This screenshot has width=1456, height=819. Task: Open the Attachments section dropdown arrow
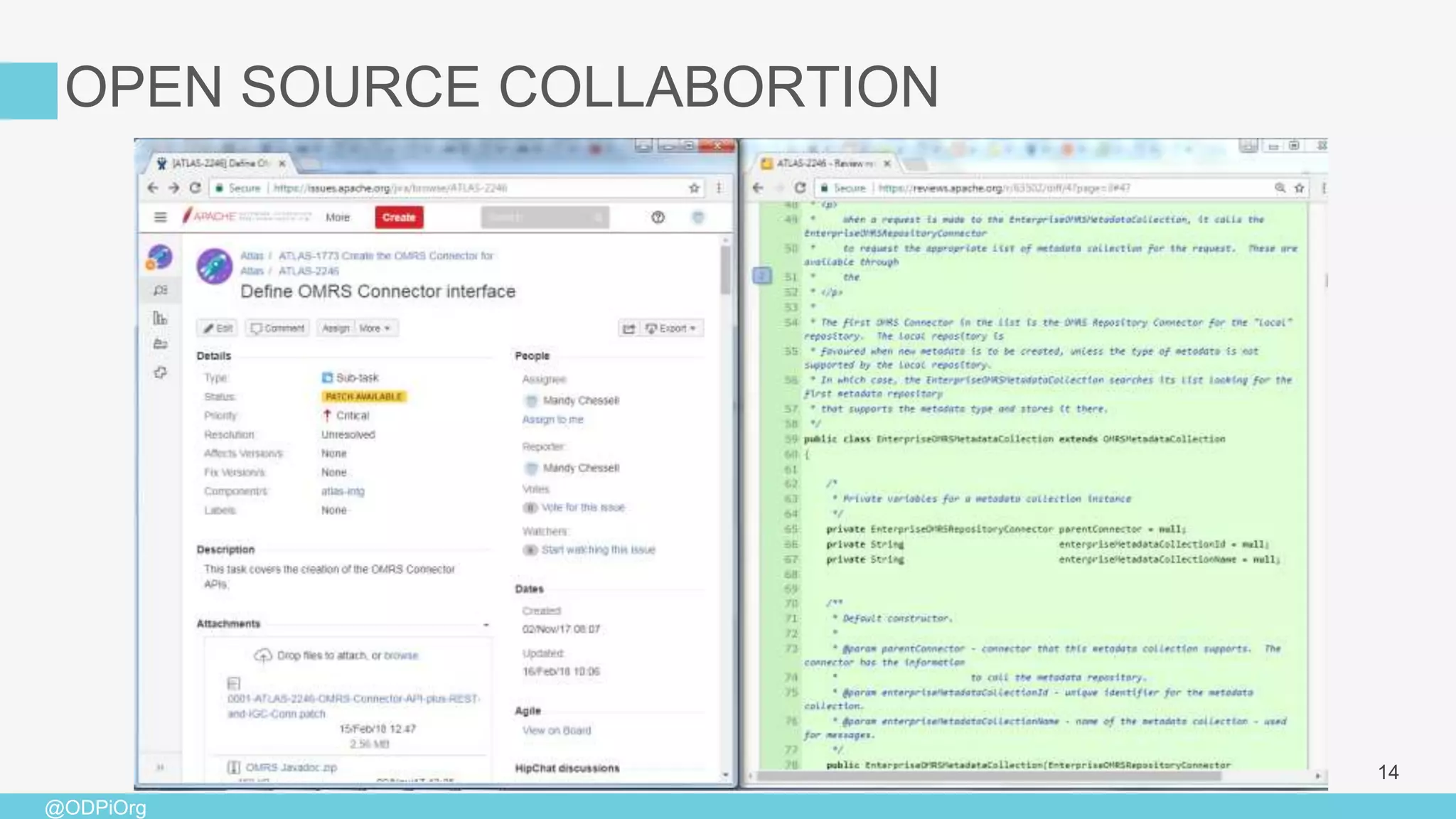(x=486, y=625)
